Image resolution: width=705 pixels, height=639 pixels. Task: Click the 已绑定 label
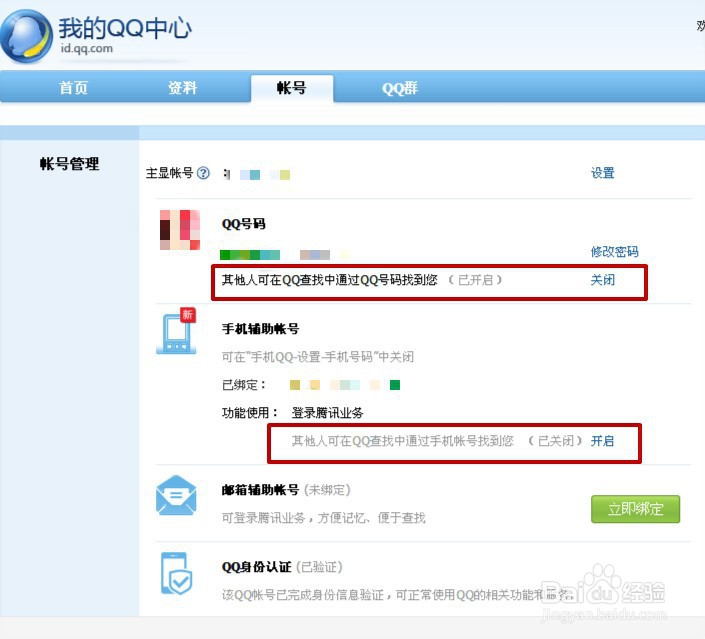pos(244,385)
